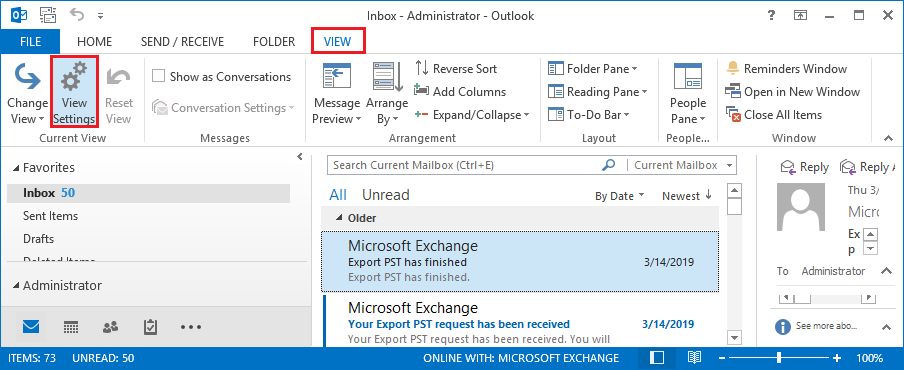Open Outlook Help question mark
This screenshot has width=904, height=370.
coord(771,16)
